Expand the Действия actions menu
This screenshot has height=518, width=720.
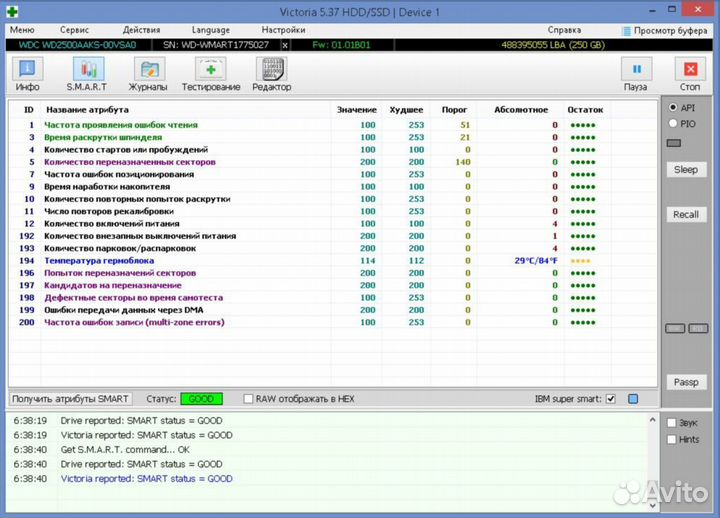click(141, 30)
